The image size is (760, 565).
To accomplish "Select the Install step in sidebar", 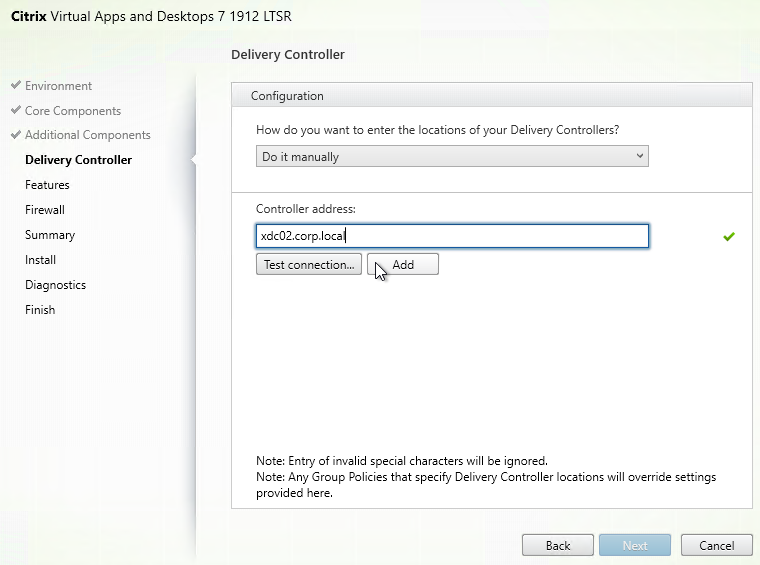I will (x=40, y=260).
